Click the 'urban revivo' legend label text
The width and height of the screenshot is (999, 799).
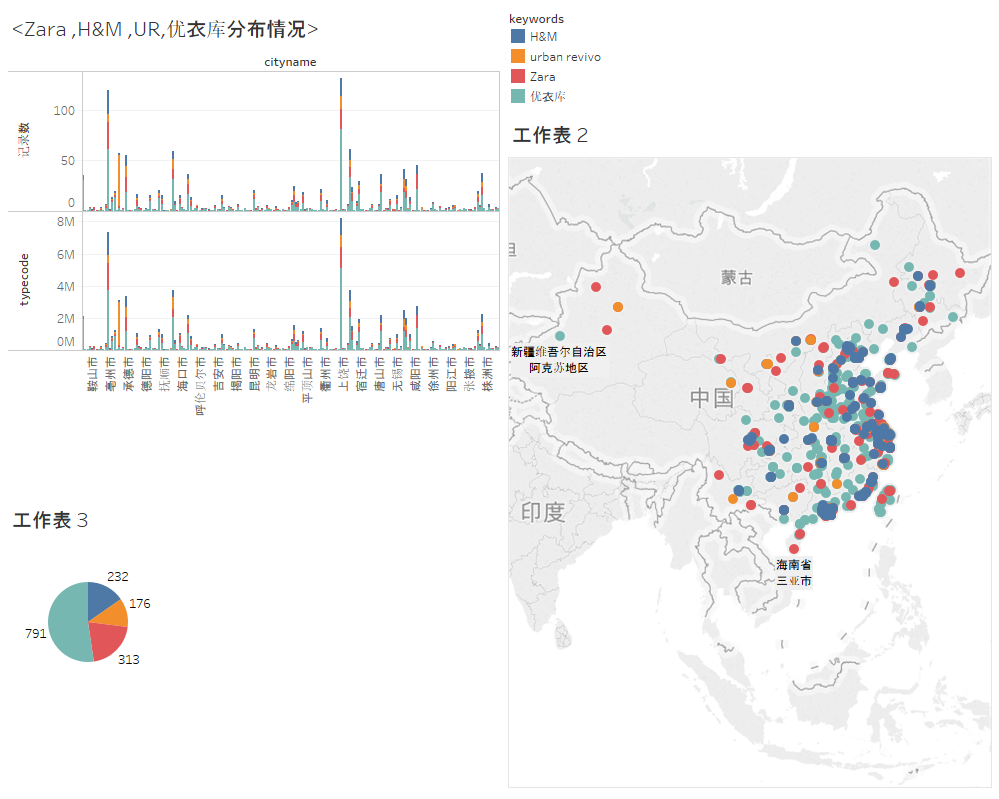coord(565,56)
